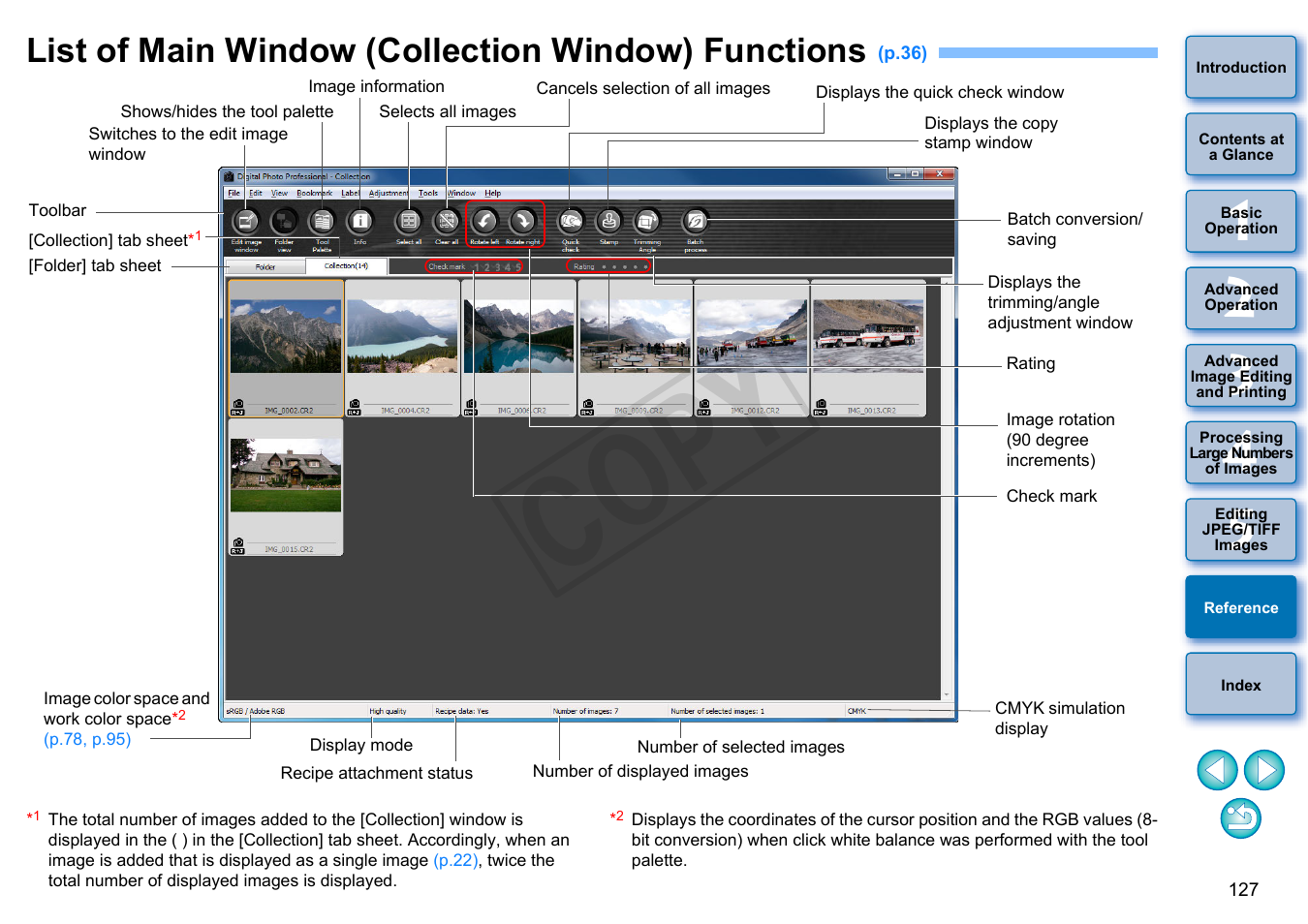Click the Select all icon
Image resolution: width=1308 pixels, height=924 pixels.
(x=409, y=222)
